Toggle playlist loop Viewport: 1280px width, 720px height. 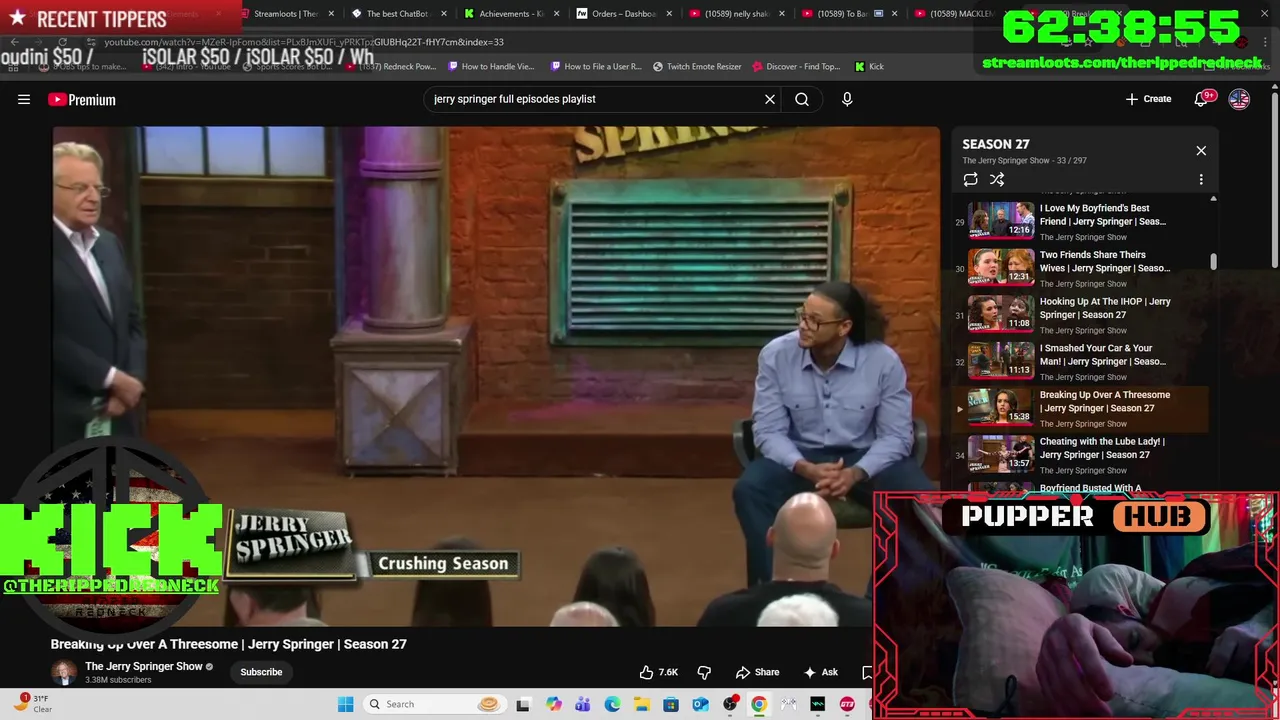pyautogui.click(x=970, y=180)
